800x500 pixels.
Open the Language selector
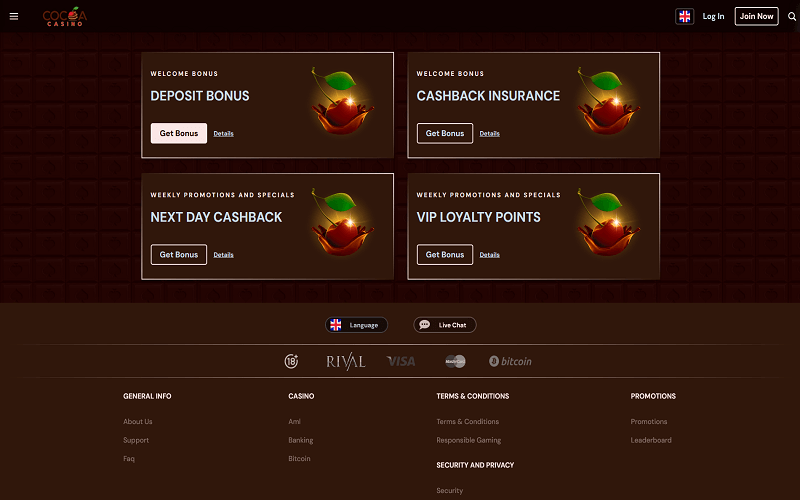356,325
